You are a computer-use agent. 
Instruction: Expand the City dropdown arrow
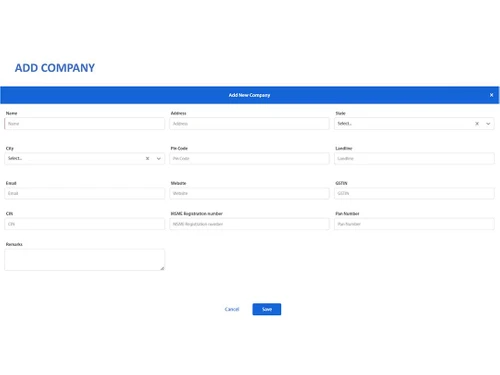(159, 159)
